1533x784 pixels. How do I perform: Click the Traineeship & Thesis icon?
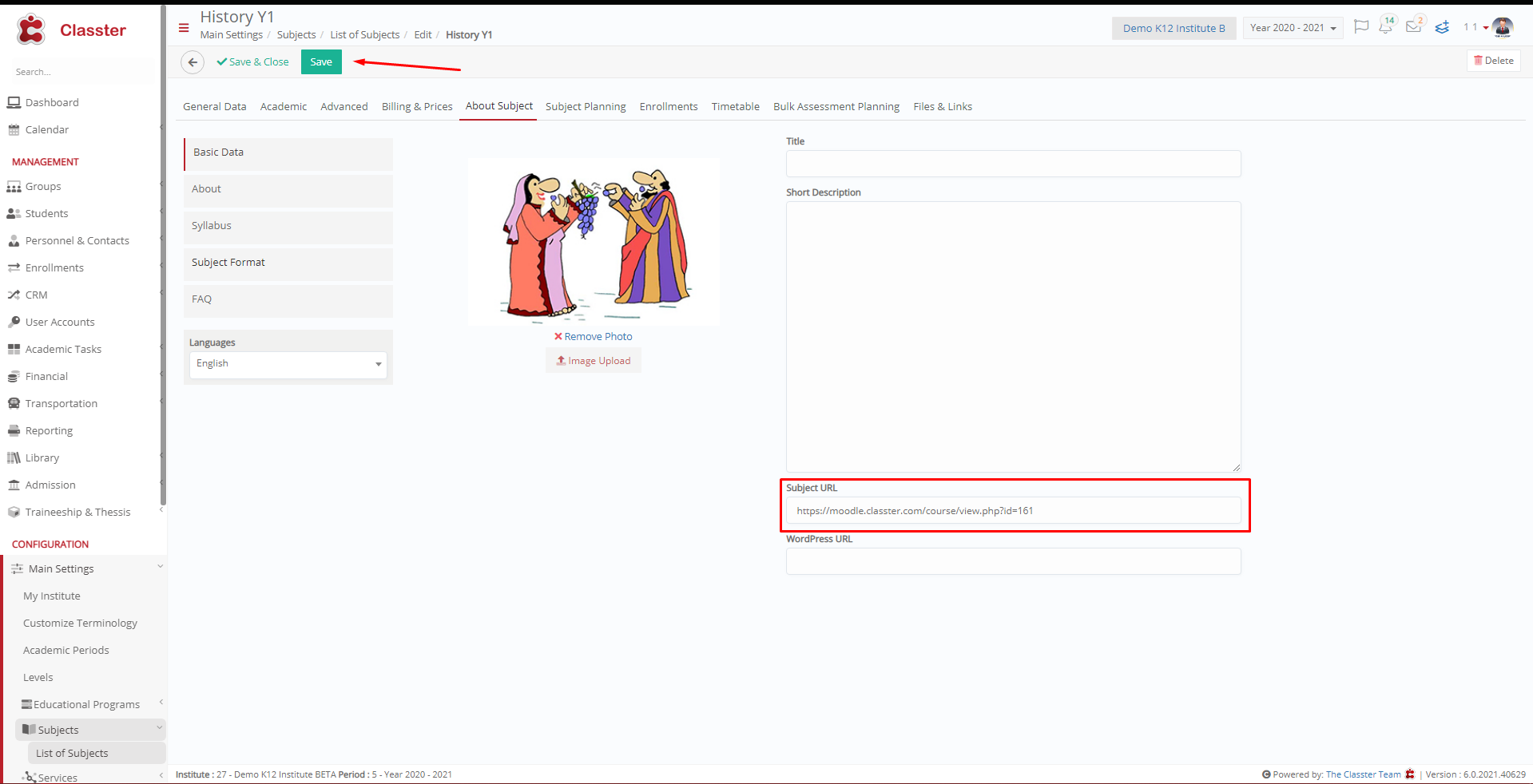14,512
